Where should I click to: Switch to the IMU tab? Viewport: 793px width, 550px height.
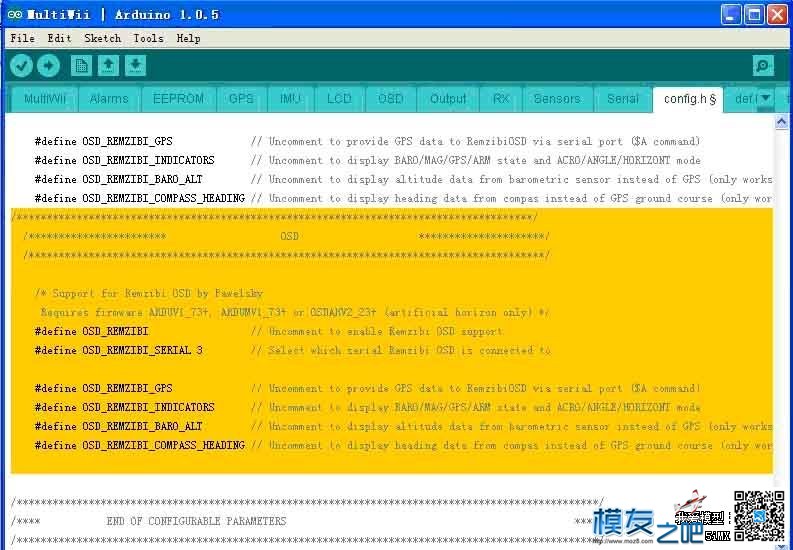tap(290, 99)
